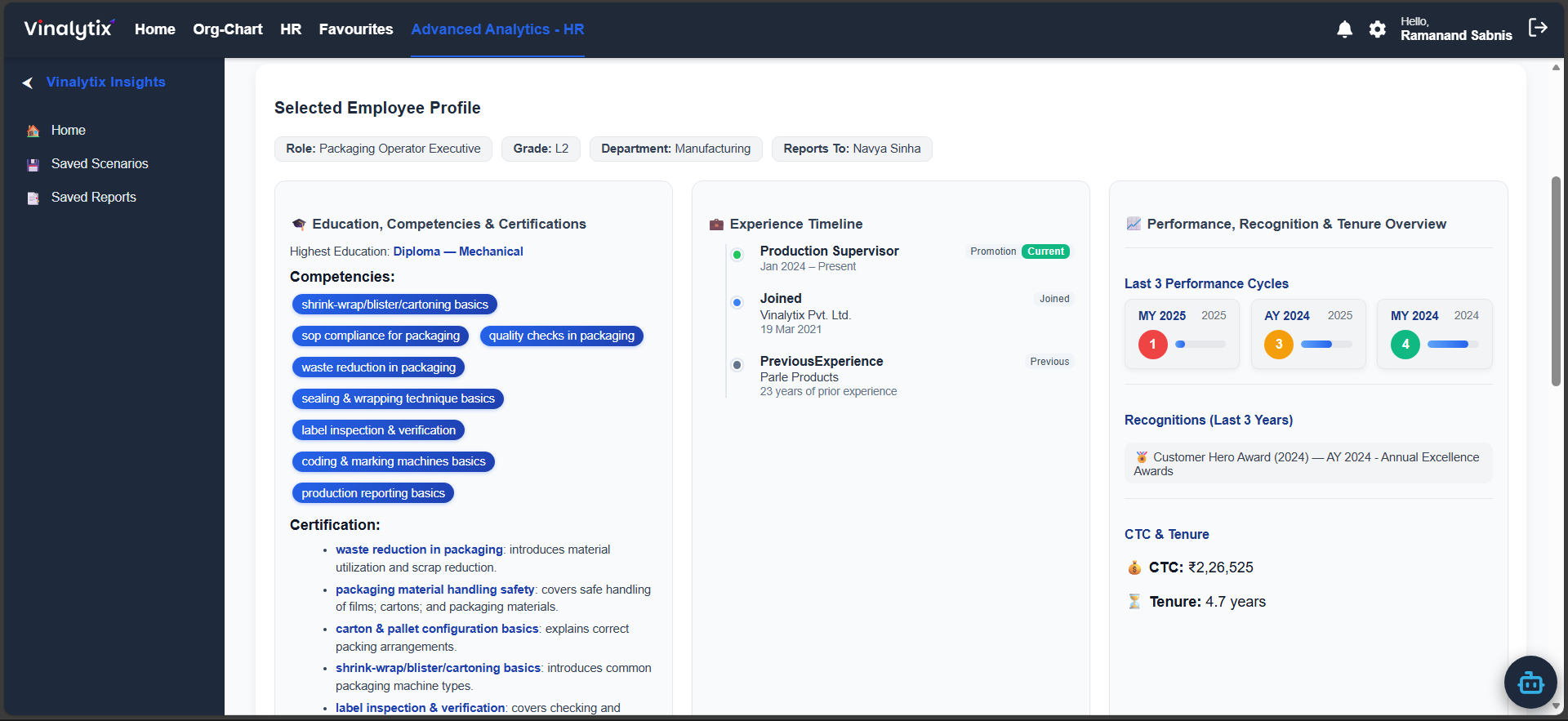Image resolution: width=1568 pixels, height=721 pixels.
Task: Click the logout icon
Action: 1538,28
